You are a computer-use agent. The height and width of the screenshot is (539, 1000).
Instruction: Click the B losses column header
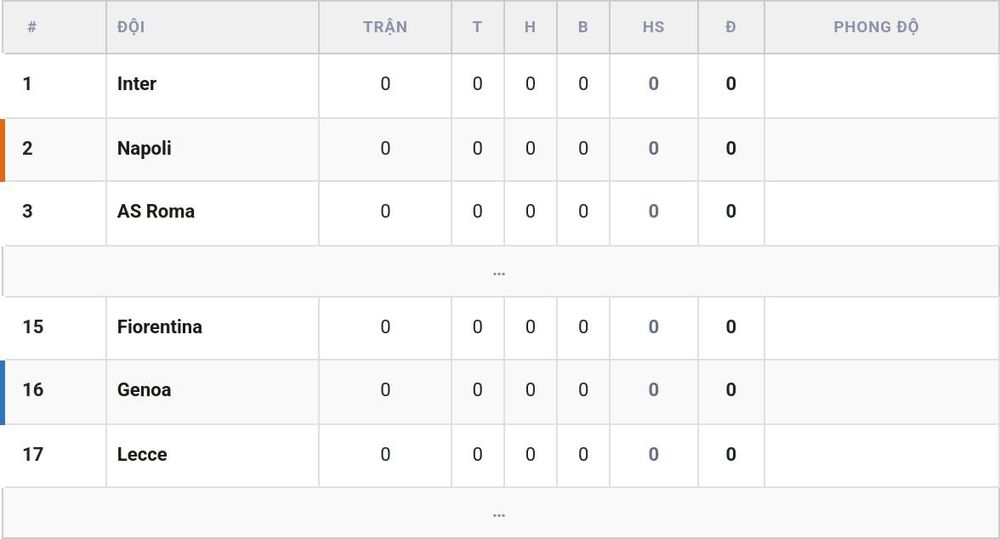(x=583, y=27)
